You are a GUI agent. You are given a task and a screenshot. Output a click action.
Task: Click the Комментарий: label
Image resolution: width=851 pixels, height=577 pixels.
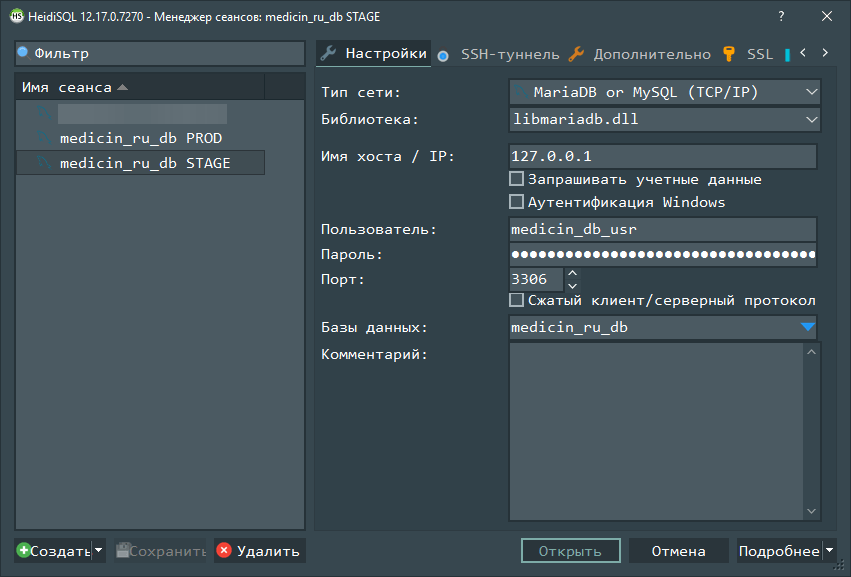coord(374,354)
